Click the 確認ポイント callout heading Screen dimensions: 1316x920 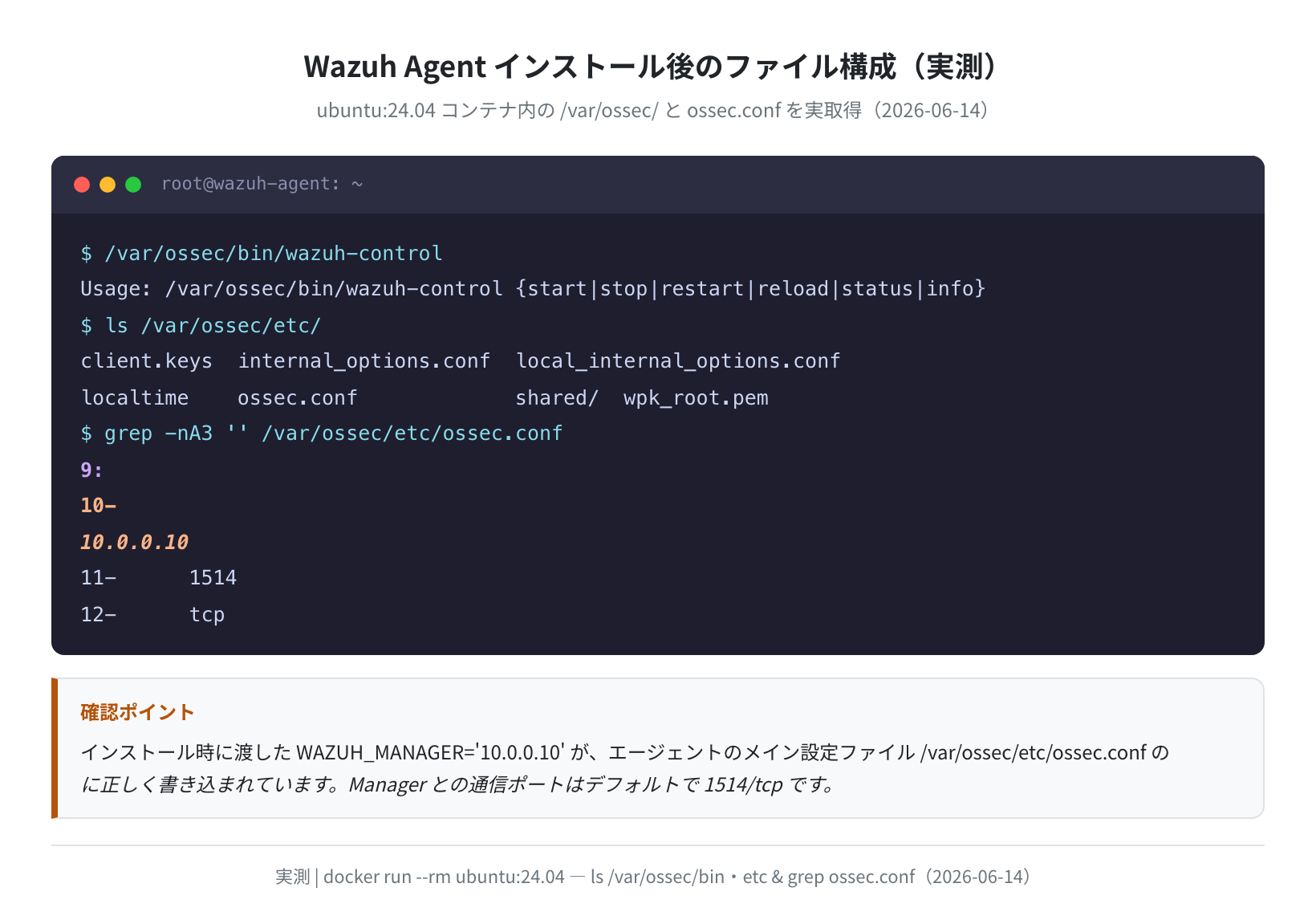point(137,712)
